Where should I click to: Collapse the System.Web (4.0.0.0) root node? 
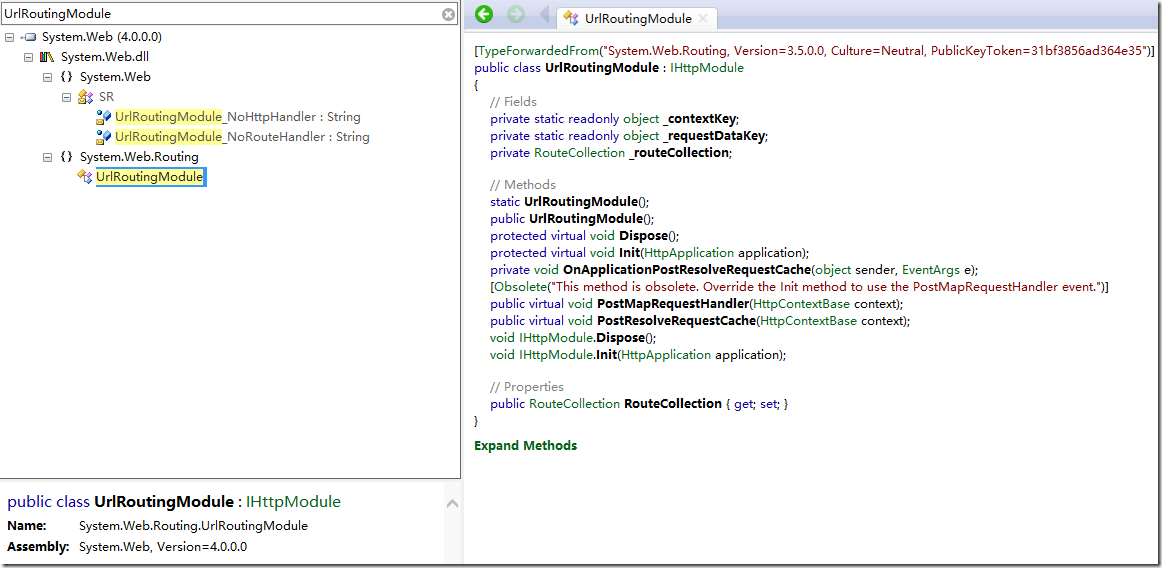tap(9, 37)
